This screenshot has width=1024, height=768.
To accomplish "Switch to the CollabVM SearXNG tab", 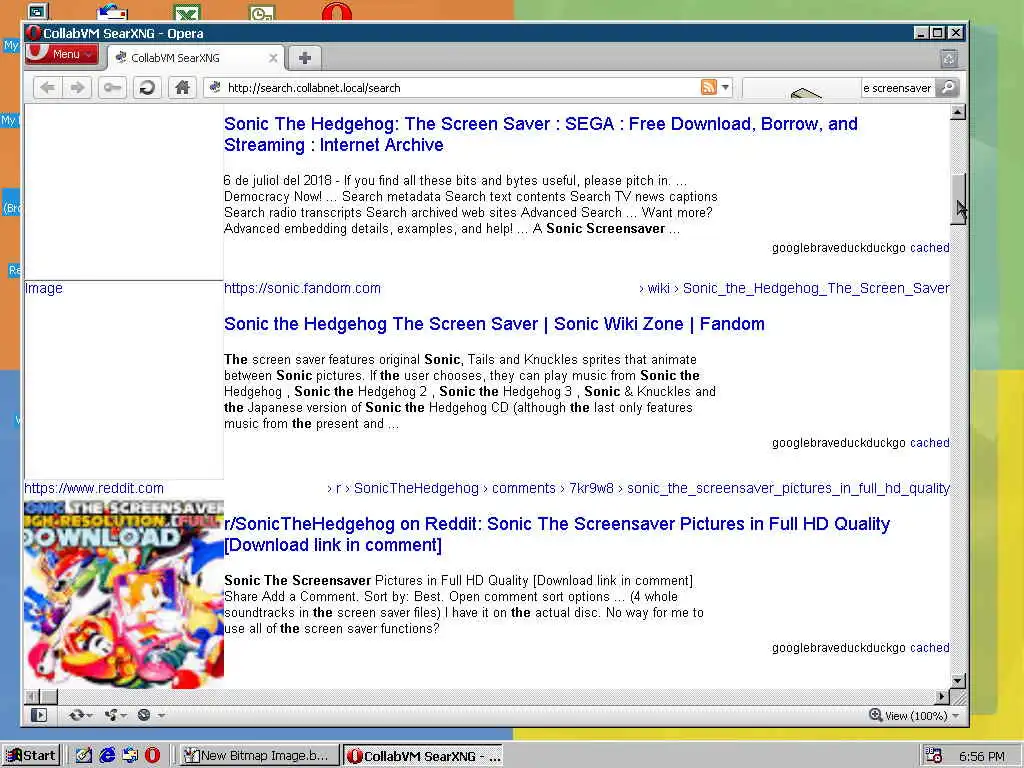I will pos(196,57).
